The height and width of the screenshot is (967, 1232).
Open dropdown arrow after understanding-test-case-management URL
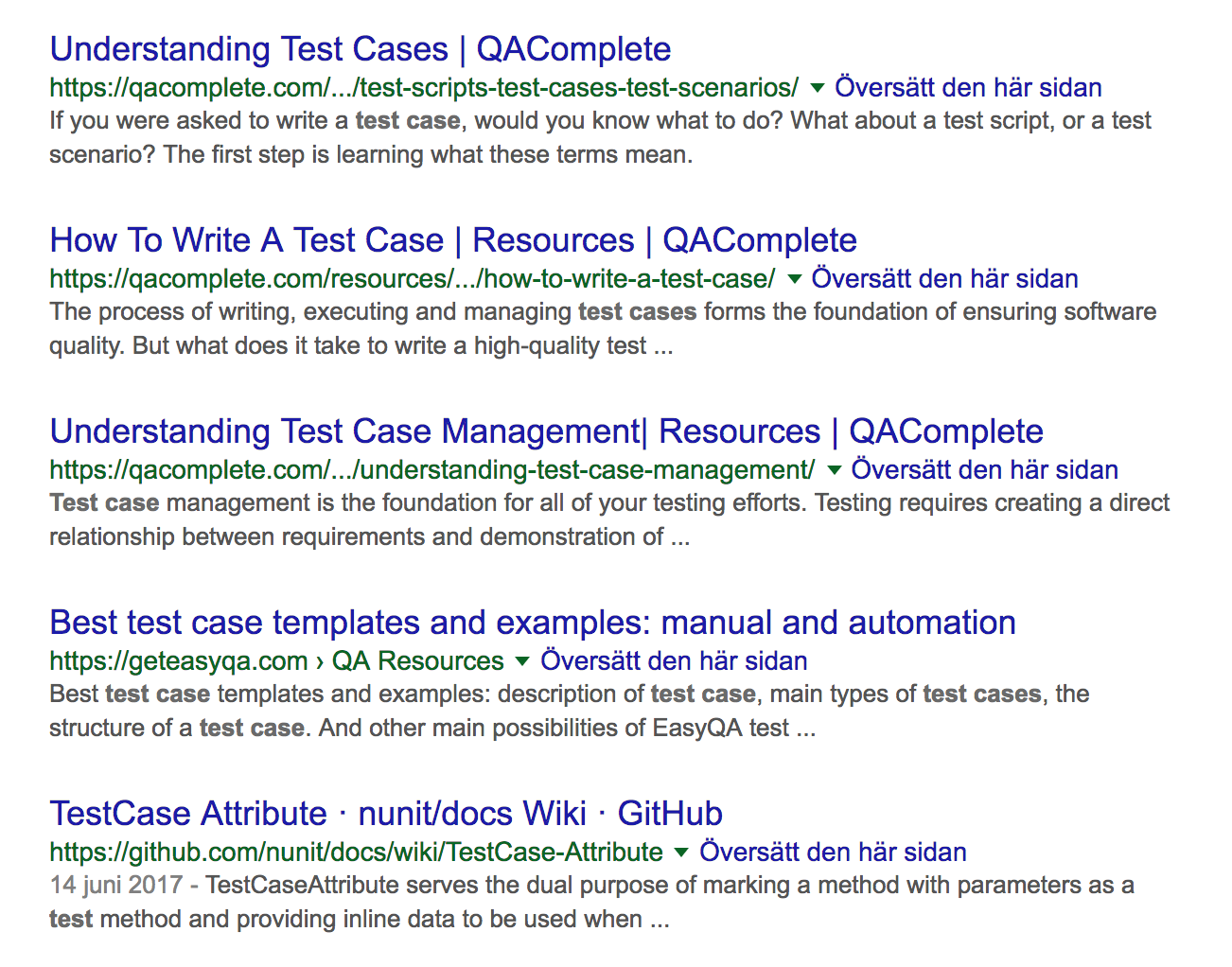pyautogui.click(x=835, y=470)
